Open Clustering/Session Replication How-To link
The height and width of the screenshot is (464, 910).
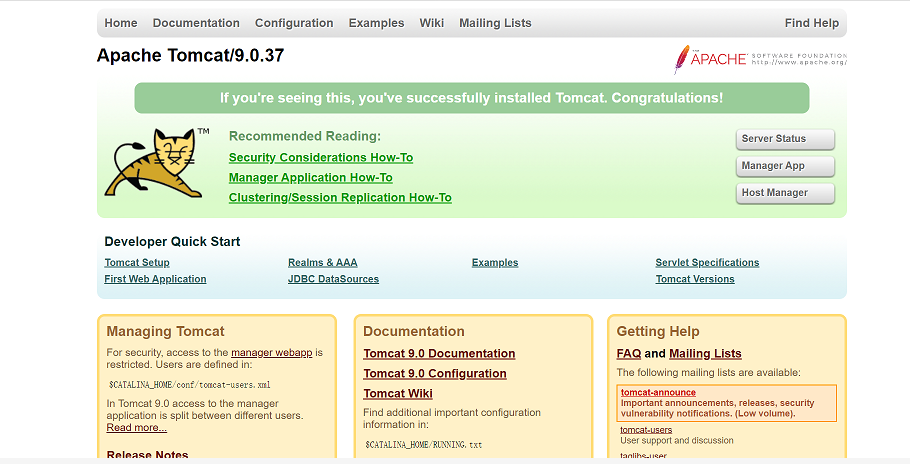pos(340,198)
